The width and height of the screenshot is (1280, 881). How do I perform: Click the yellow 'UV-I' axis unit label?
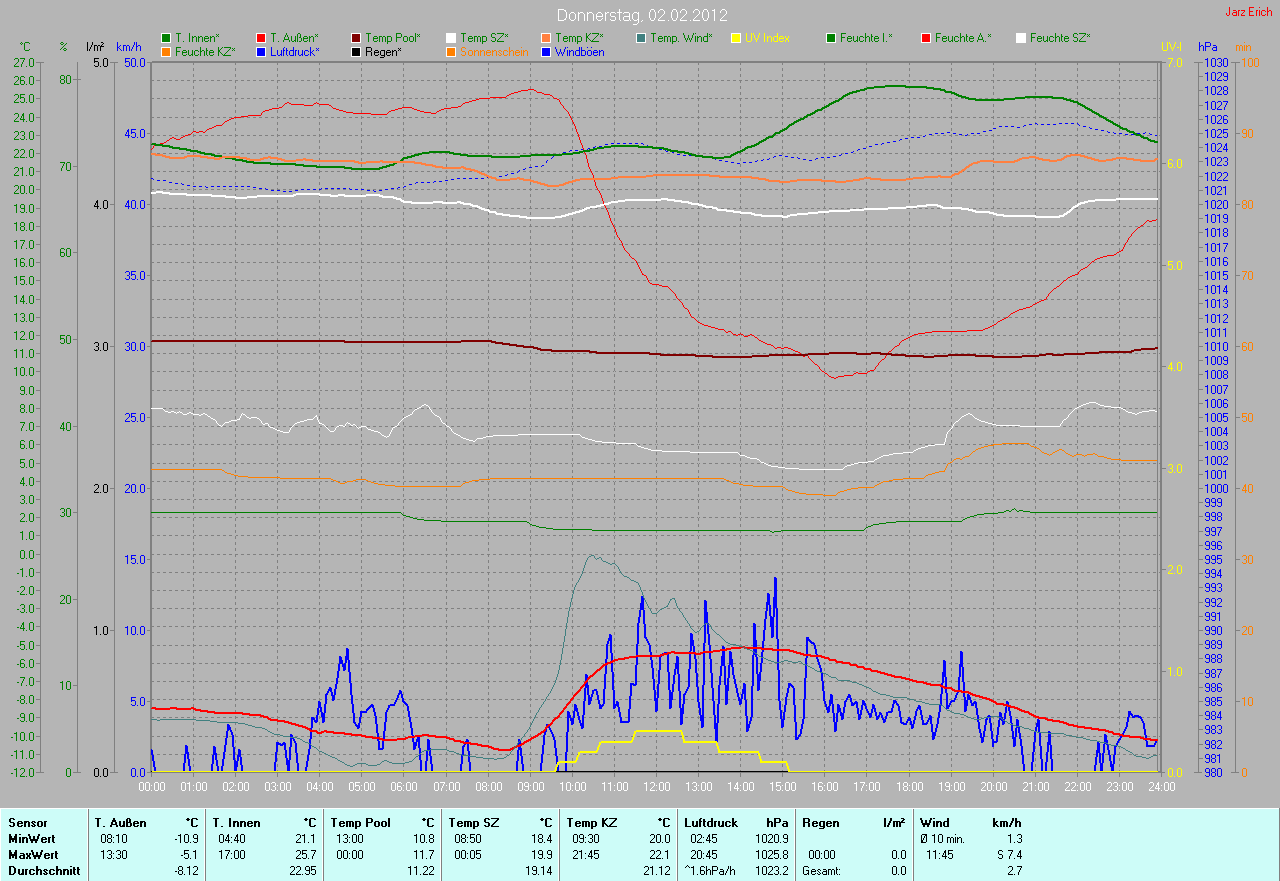tap(1171, 47)
